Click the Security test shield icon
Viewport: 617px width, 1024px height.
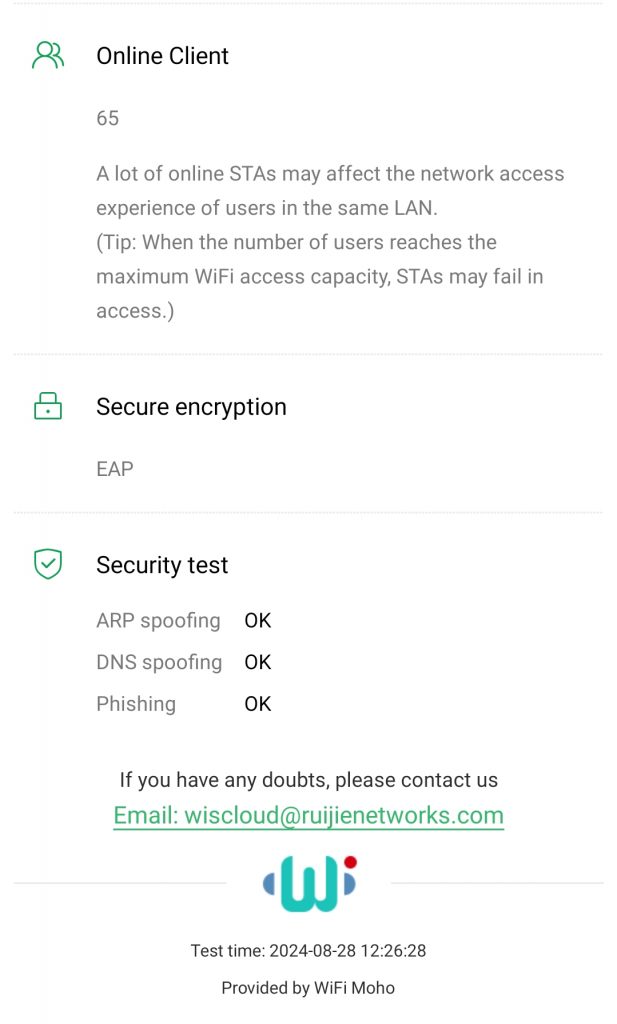tap(47, 565)
